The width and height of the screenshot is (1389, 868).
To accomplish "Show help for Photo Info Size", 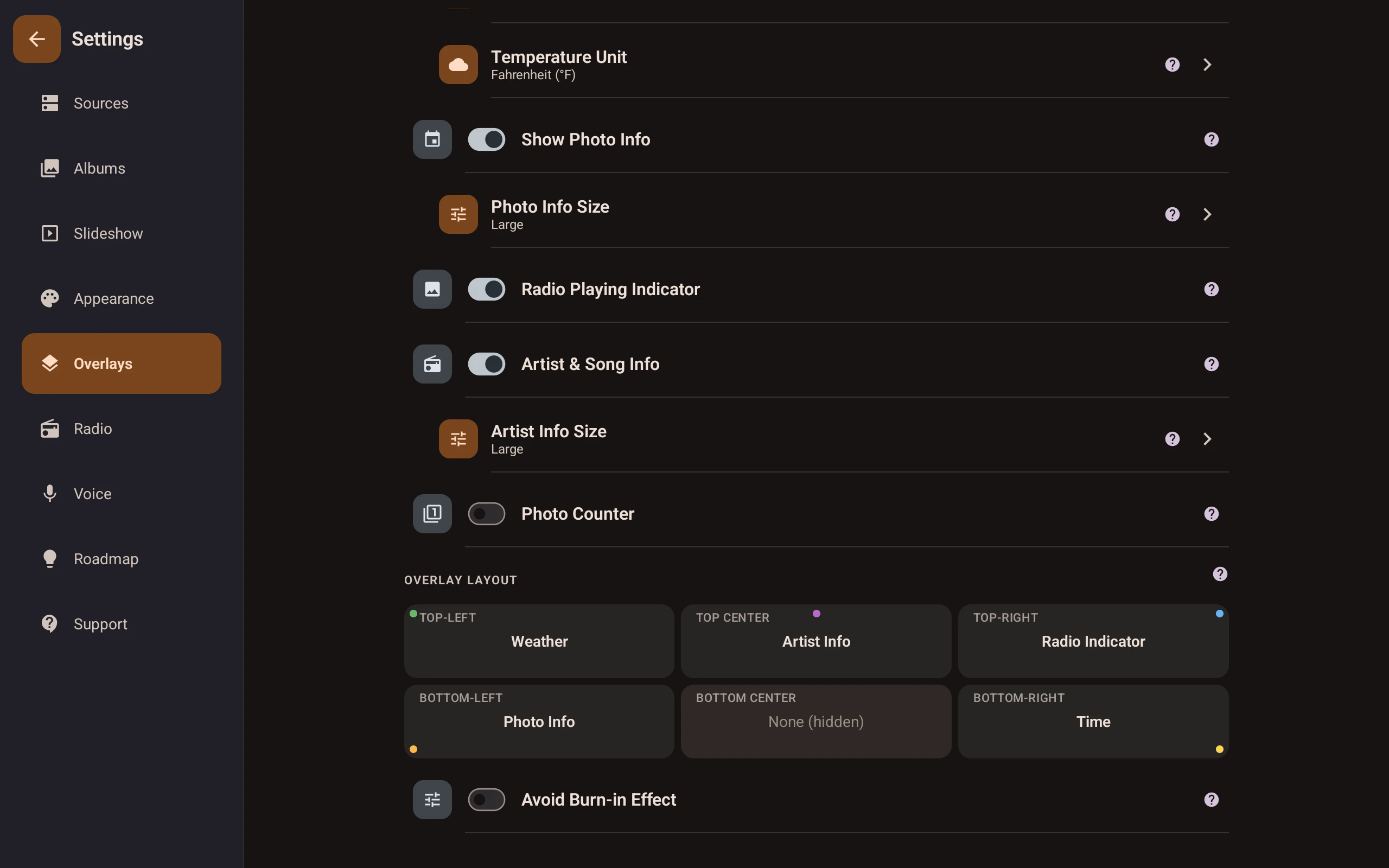I will tap(1172, 214).
